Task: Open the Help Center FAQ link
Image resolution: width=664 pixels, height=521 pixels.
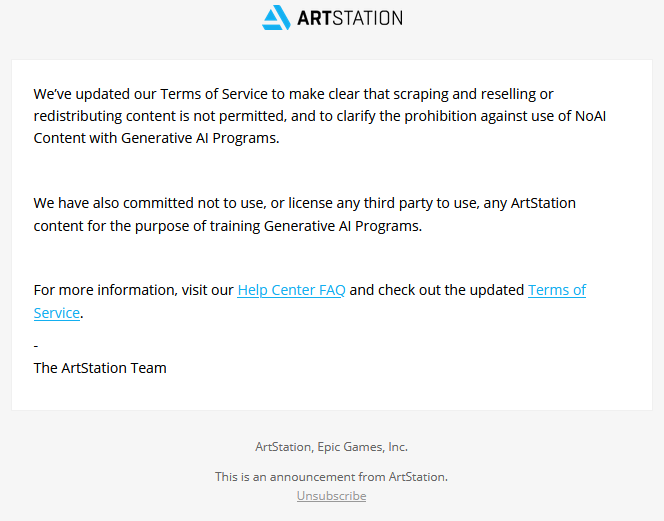Action: [x=291, y=290]
